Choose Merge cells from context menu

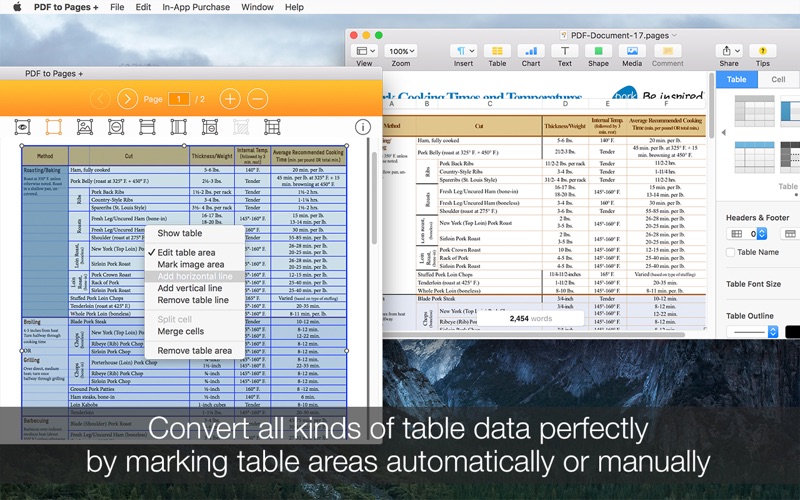pyautogui.click(x=180, y=331)
